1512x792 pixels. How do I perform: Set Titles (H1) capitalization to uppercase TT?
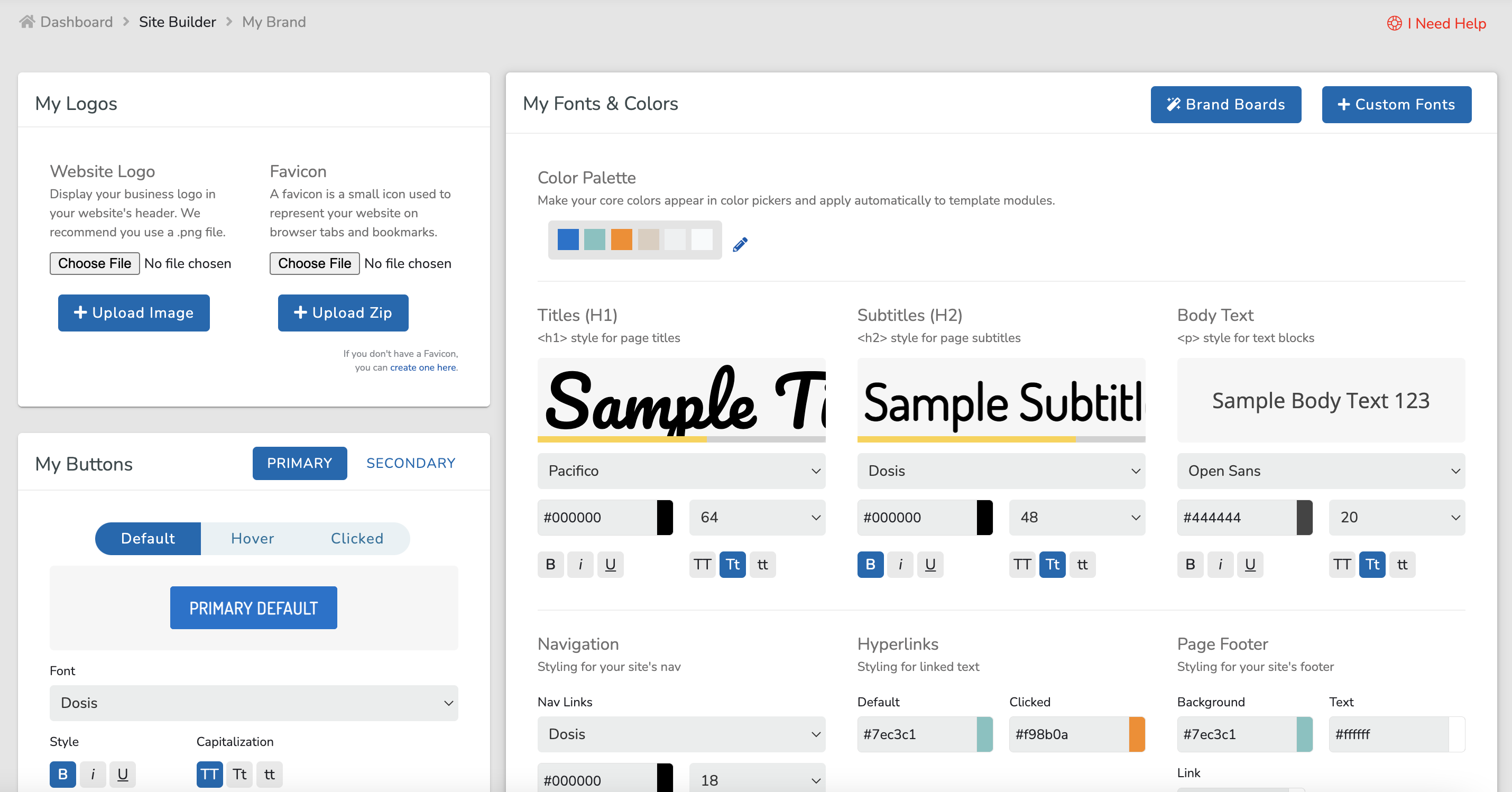point(702,564)
